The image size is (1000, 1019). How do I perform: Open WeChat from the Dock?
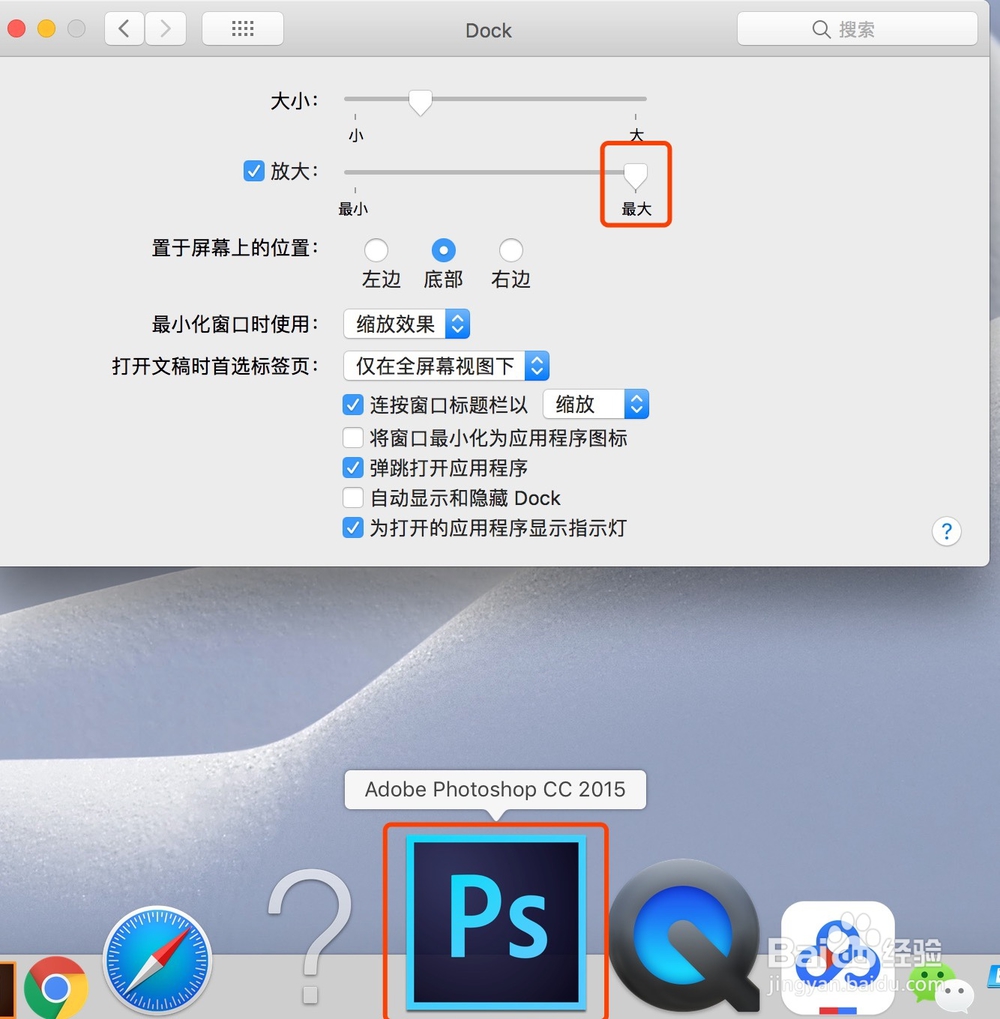pos(941,988)
